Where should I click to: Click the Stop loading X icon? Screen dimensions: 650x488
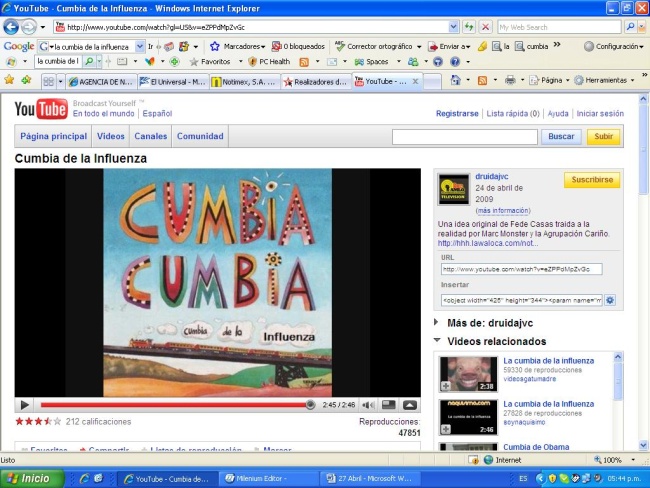pyautogui.click(x=485, y=27)
